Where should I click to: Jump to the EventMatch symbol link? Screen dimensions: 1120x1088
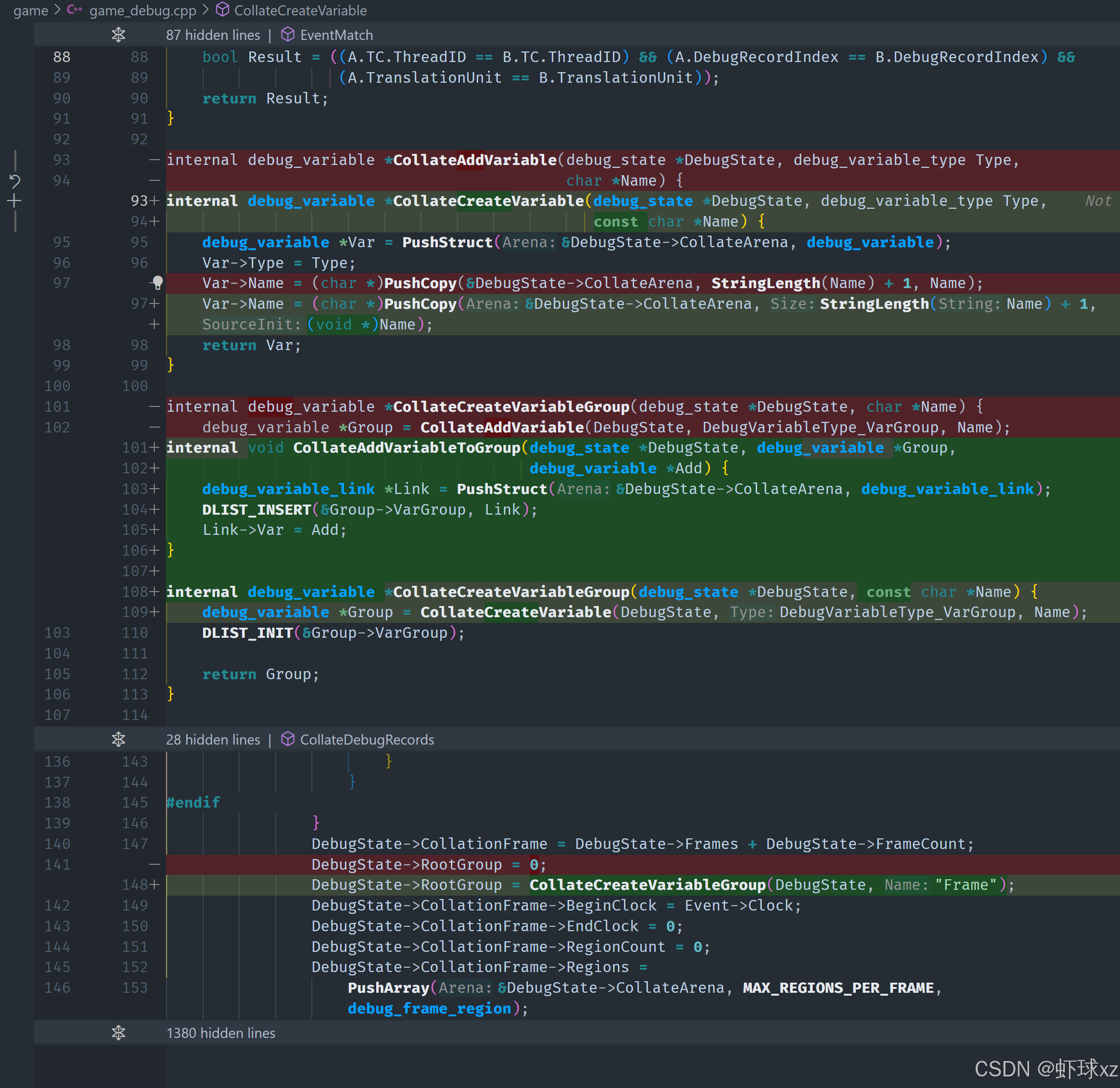(x=336, y=35)
